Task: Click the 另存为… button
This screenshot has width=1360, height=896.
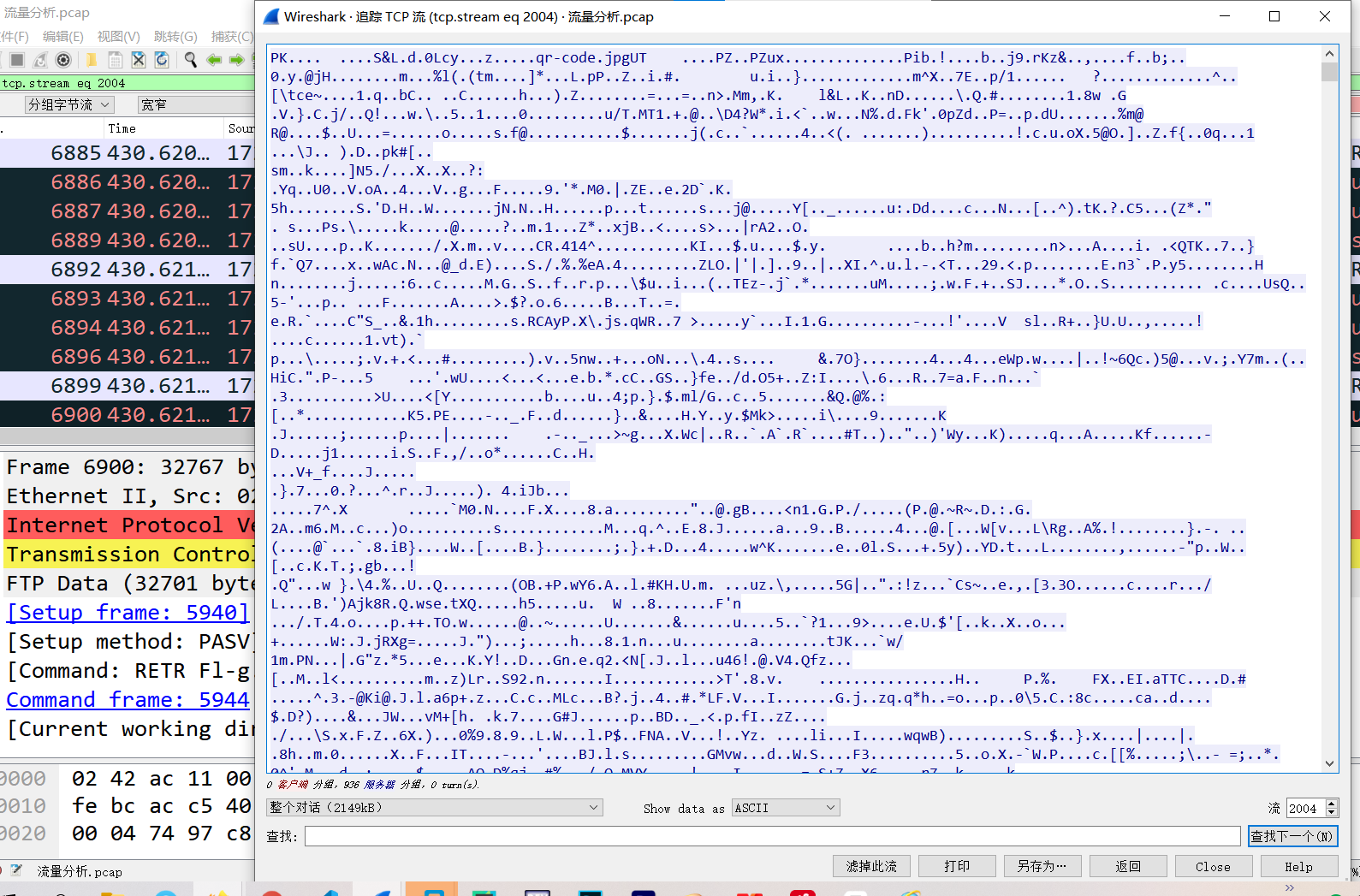Action: (1042, 866)
